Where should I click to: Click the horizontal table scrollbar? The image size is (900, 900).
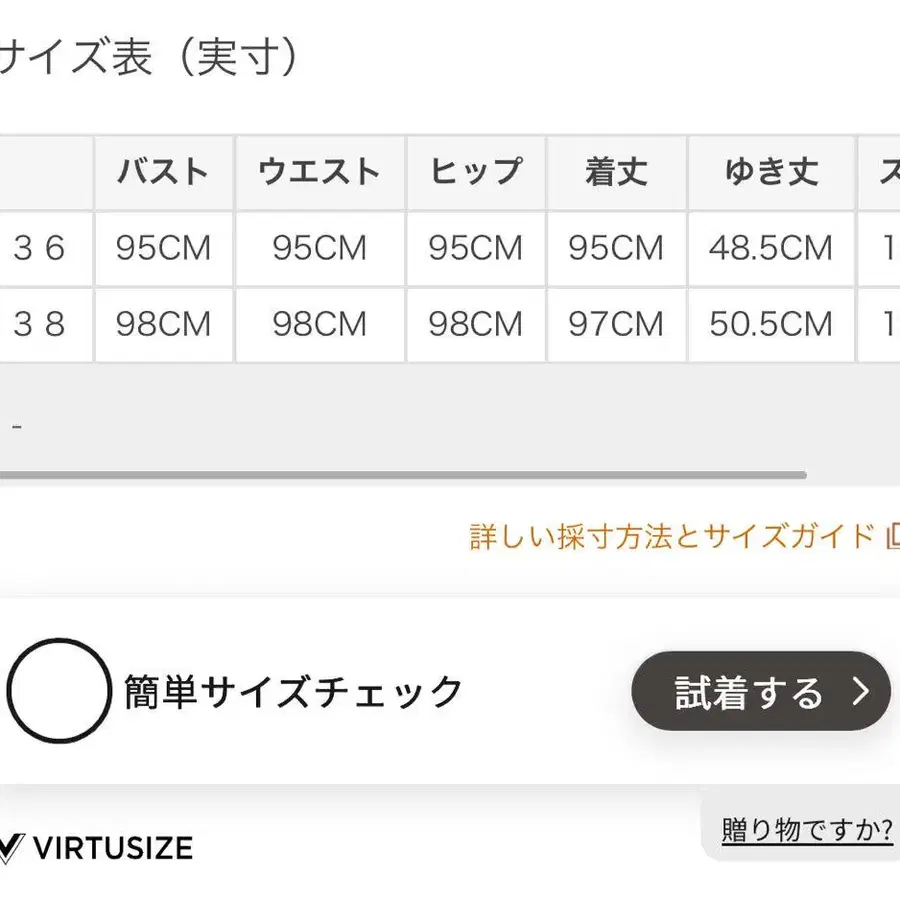pos(403,475)
